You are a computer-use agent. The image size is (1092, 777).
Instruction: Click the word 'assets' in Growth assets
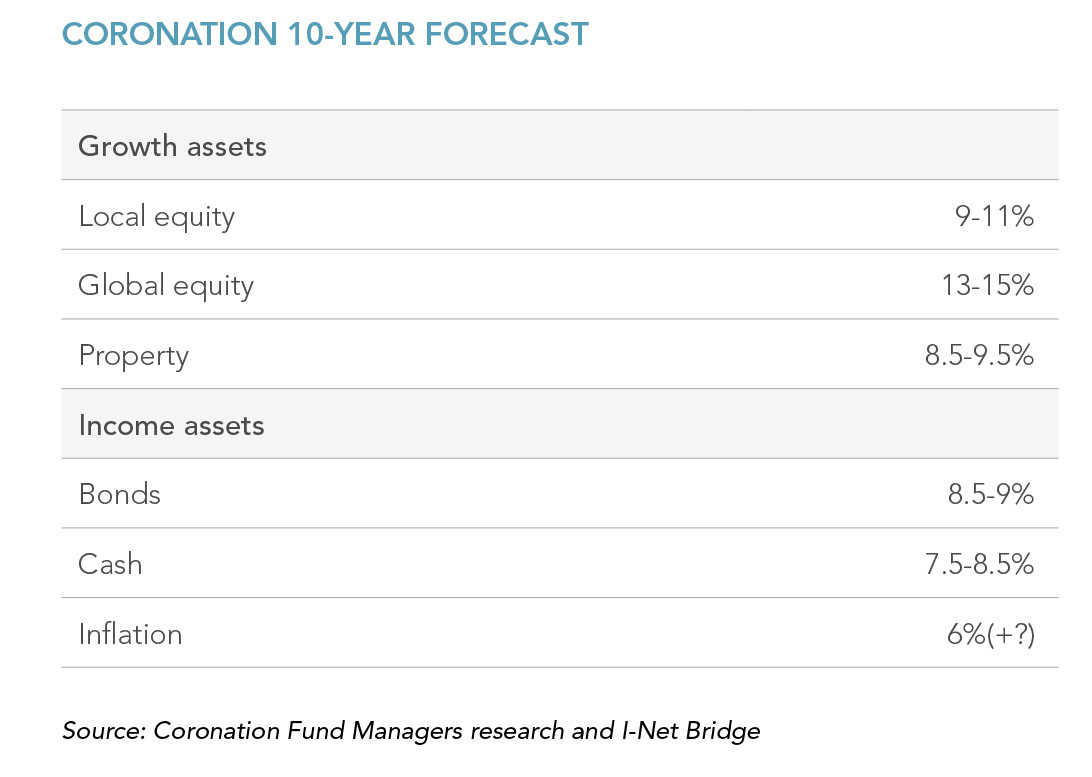[226, 147]
